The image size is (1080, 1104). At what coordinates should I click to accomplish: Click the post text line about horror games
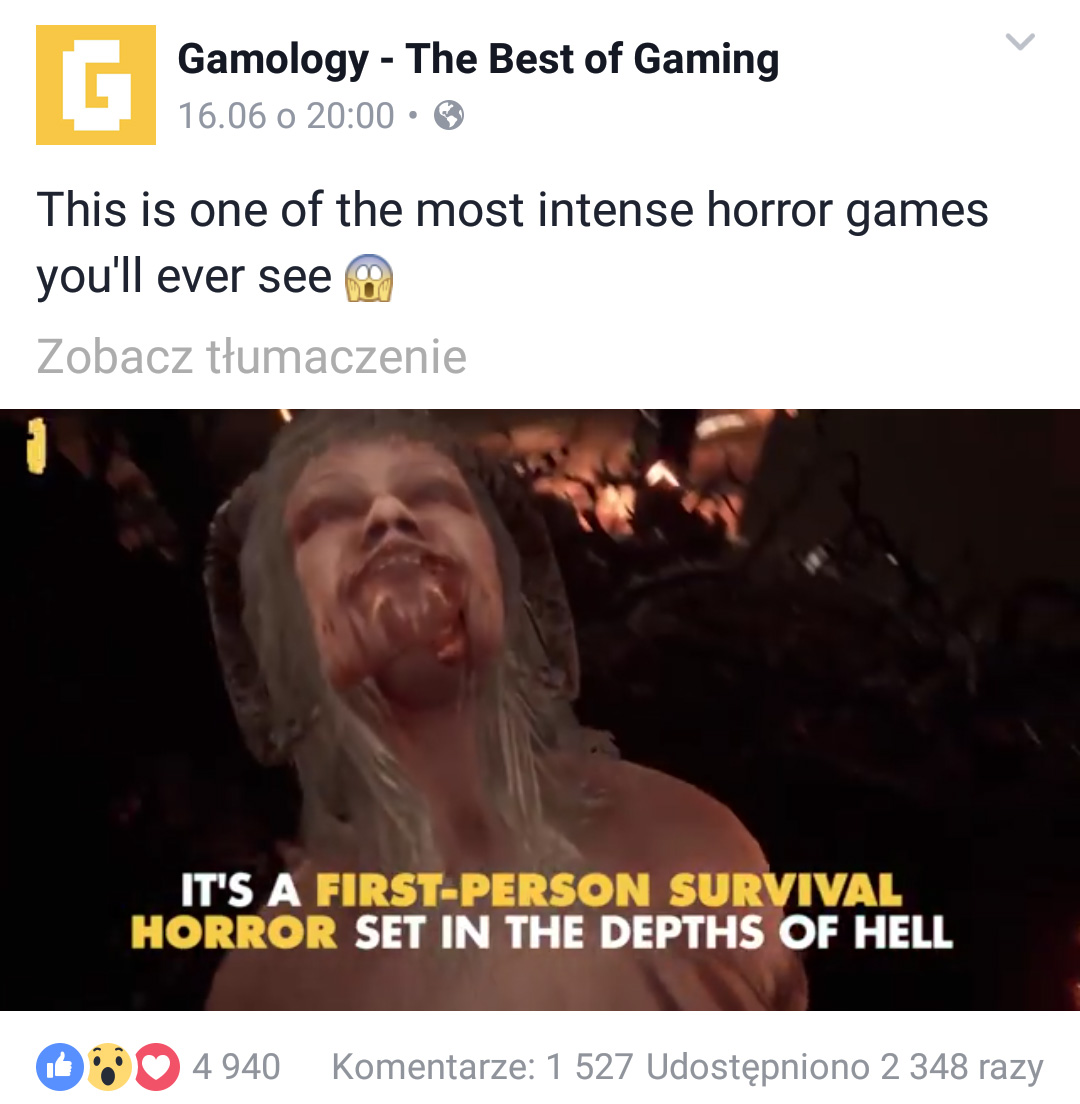[x=513, y=211]
